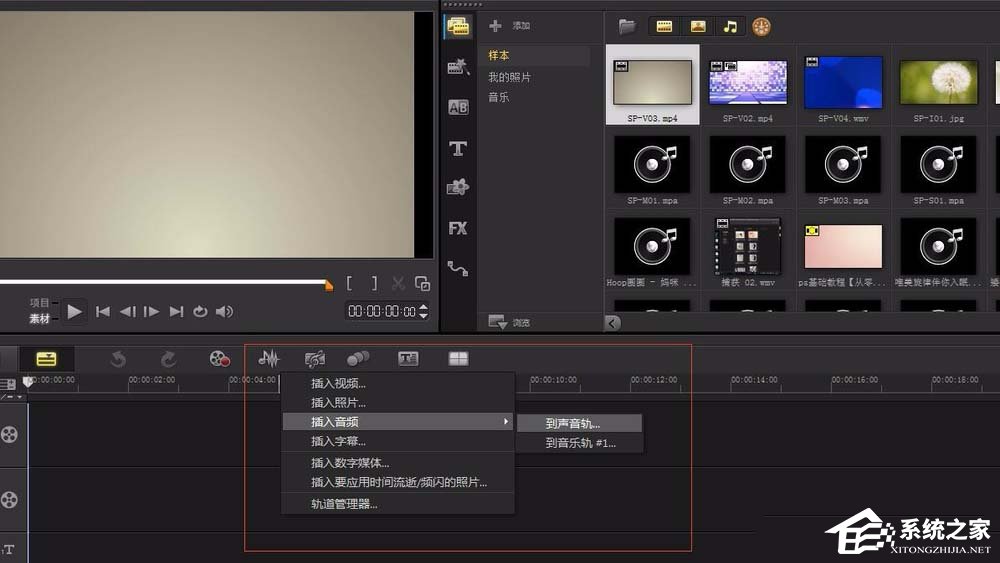The image size is (1000, 563).
Task: Open the Title (T) library
Action: (x=458, y=148)
